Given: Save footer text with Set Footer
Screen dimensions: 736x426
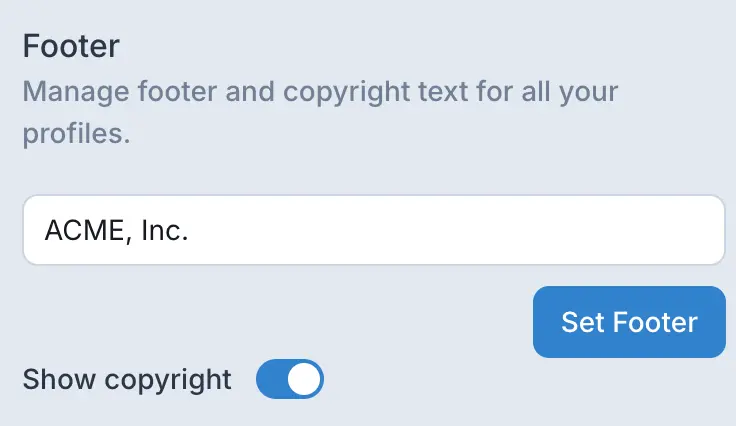Looking at the screenshot, I should coord(628,322).
